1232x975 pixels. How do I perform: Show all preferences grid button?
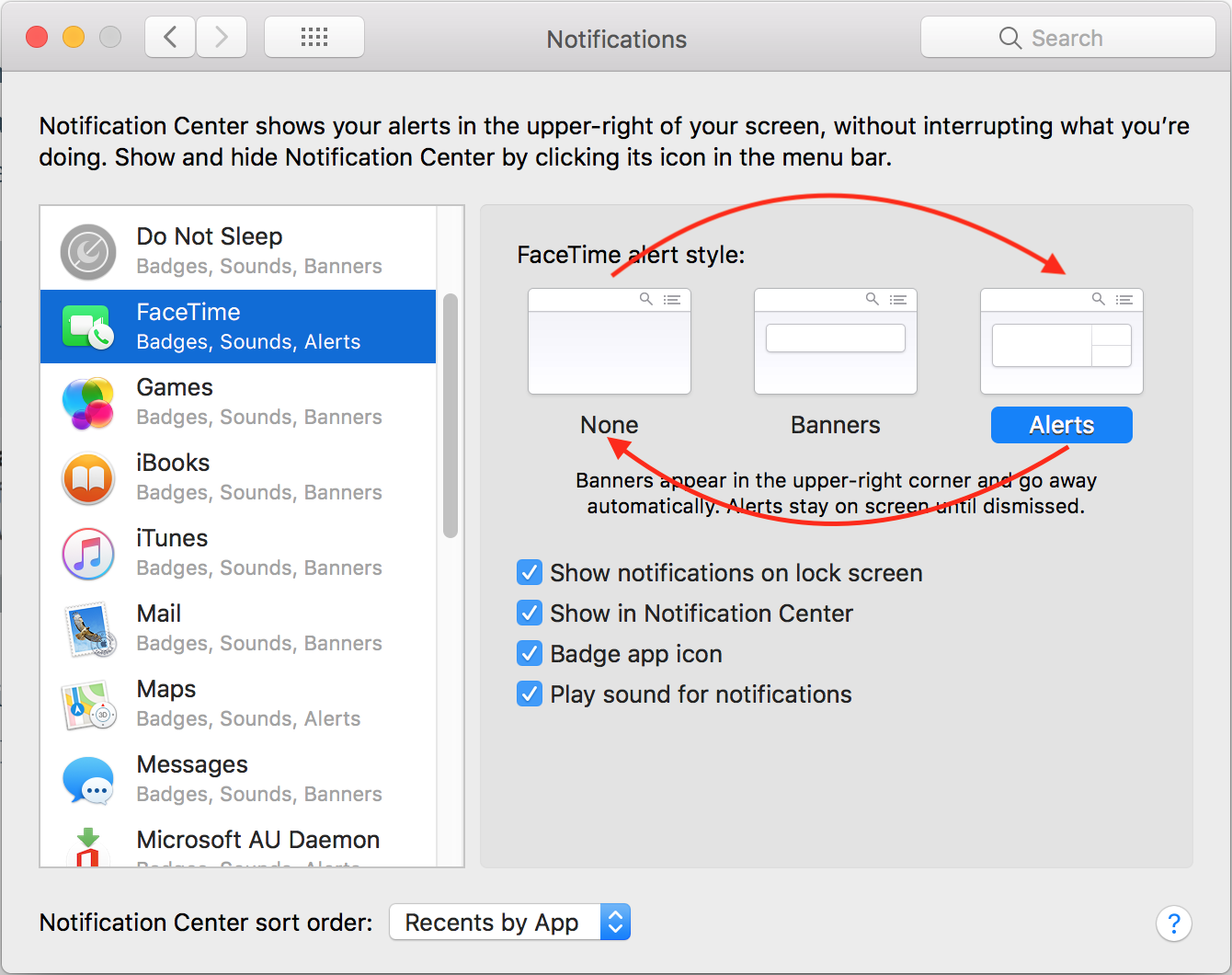[314, 38]
